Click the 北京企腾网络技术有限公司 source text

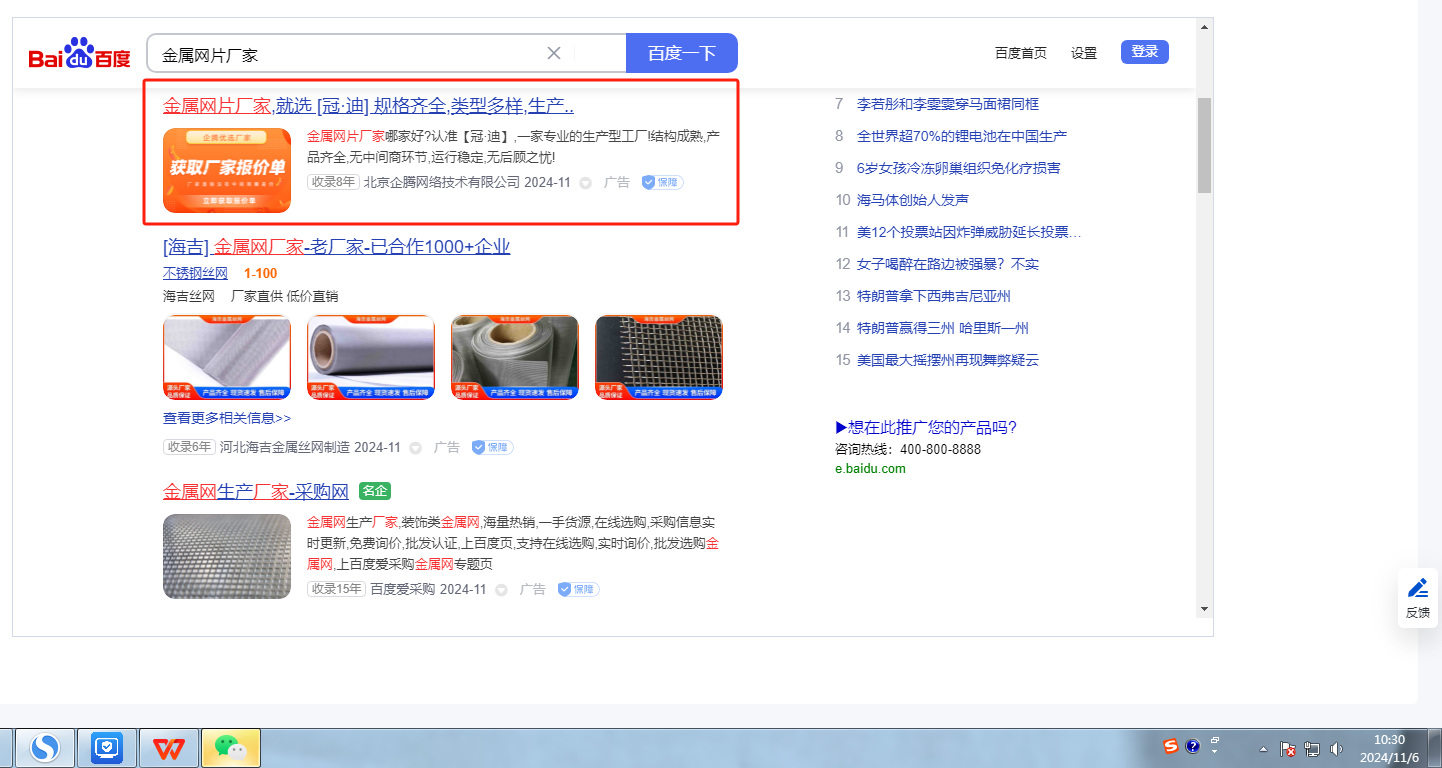pos(442,182)
